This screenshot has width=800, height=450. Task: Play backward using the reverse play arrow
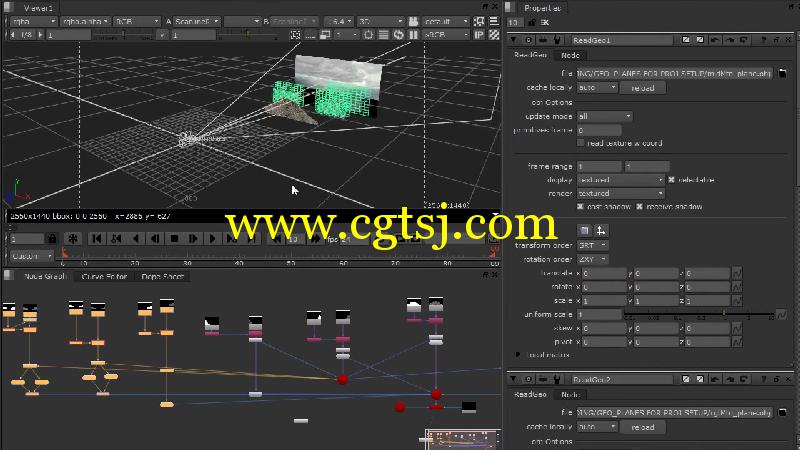tap(135, 238)
